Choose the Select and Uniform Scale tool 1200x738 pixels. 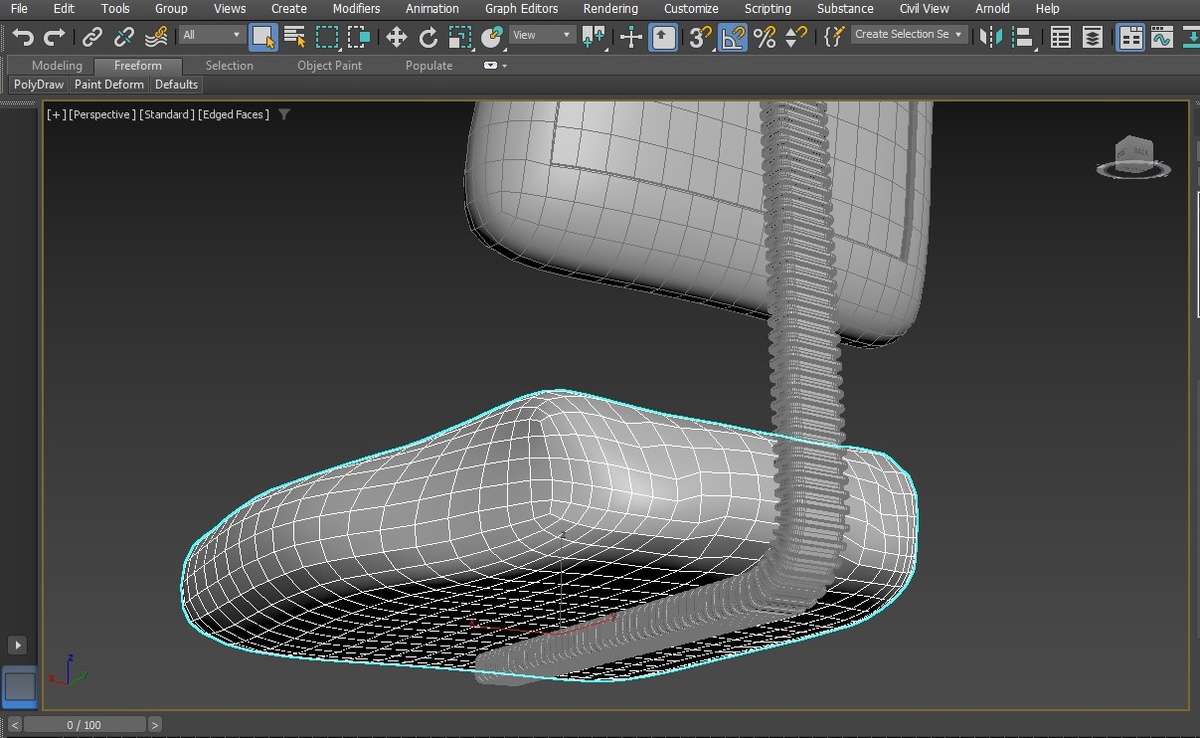[x=460, y=37]
